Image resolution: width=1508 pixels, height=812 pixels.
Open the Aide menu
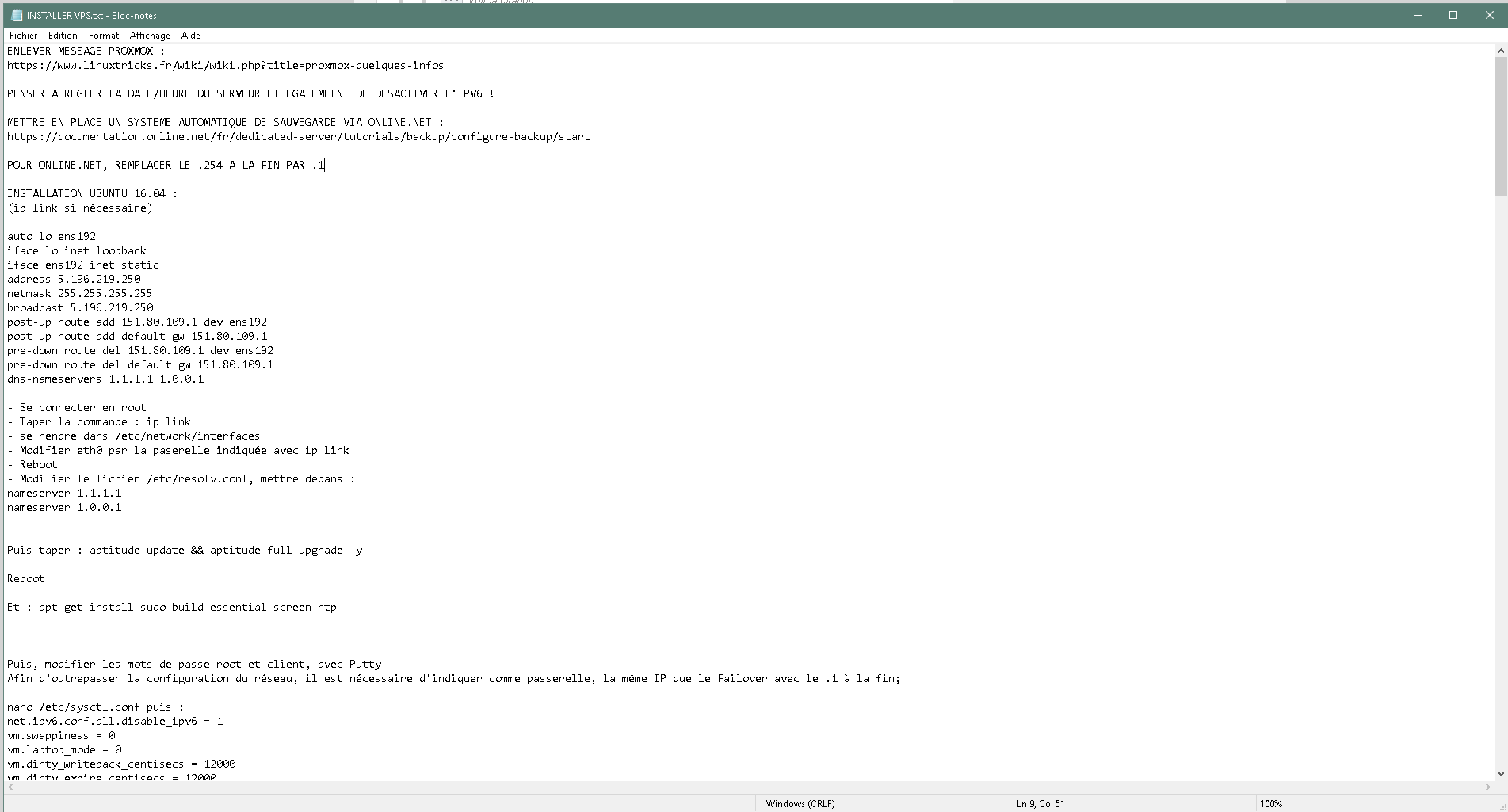point(191,36)
